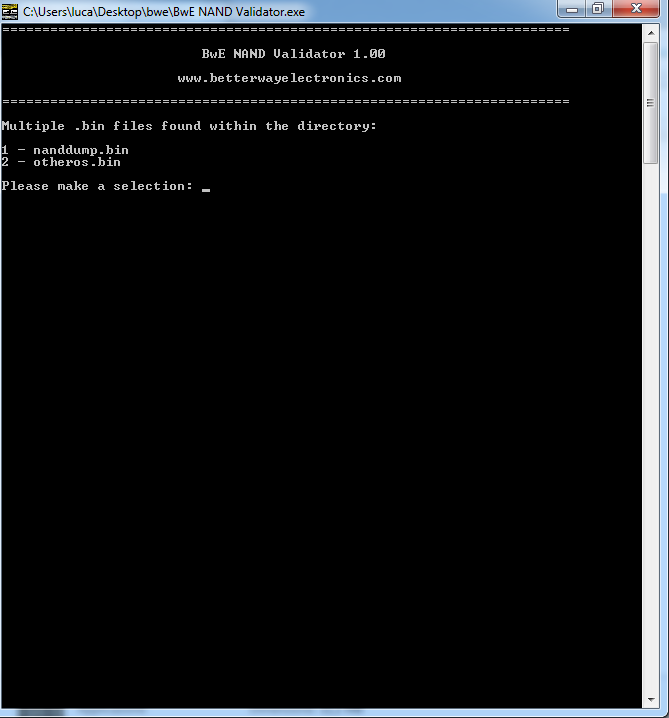The image size is (669, 718).
Task: Click the www.betterwayelectronics.com text
Action: pos(289,78)
